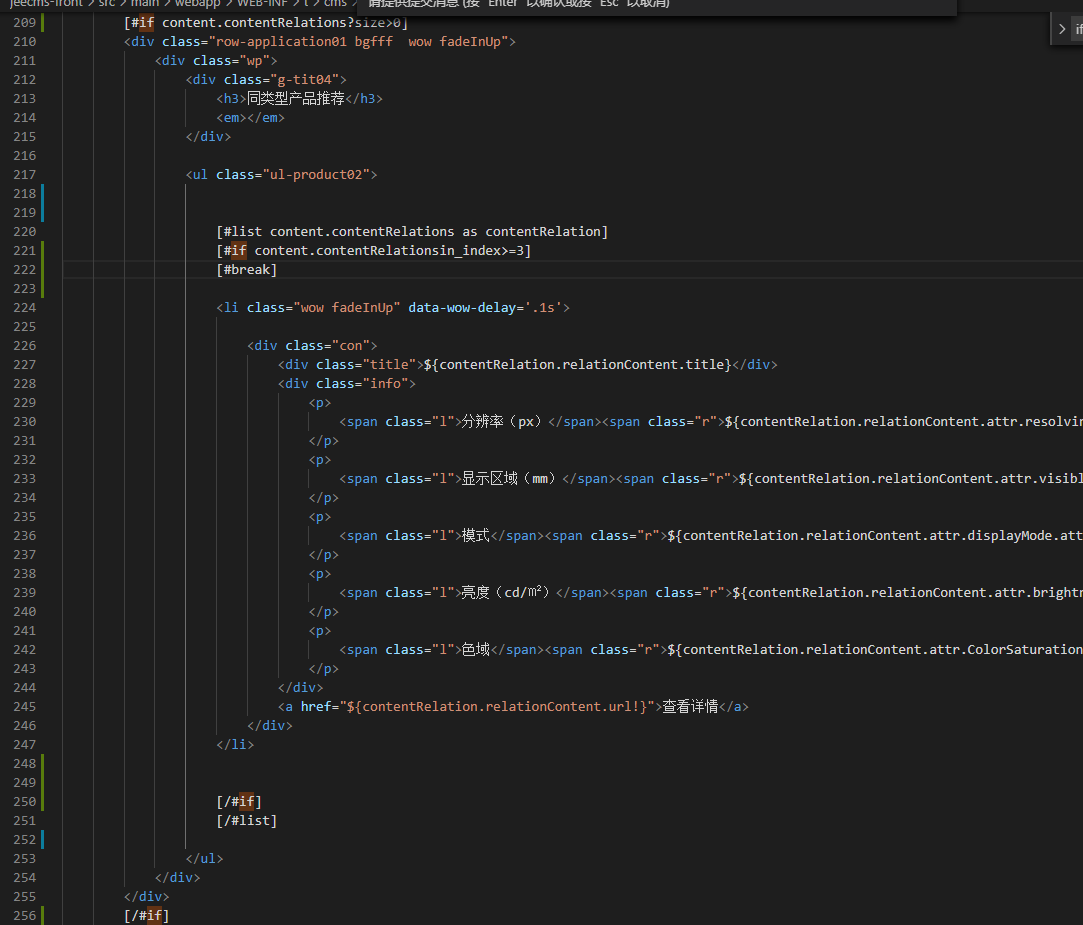This screenshot has height=925, width=1083.
Task: Click line number 230 in the gutter
Action: click(24, 421)
